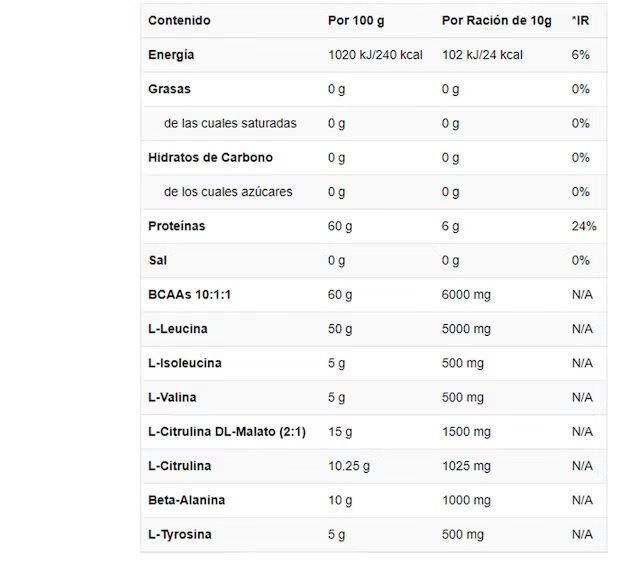
Task: Click the Energía row label
Action: (x=171, y=55)
